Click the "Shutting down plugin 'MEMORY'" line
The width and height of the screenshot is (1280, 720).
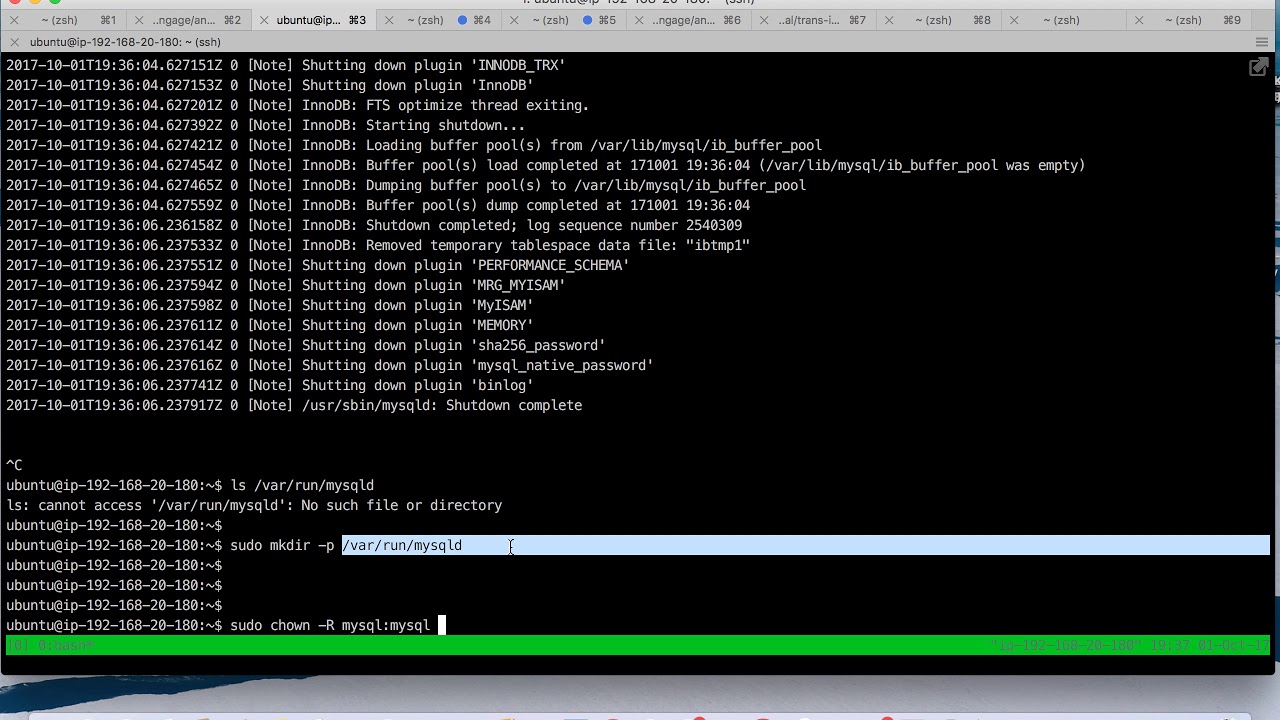coord(270,325)
